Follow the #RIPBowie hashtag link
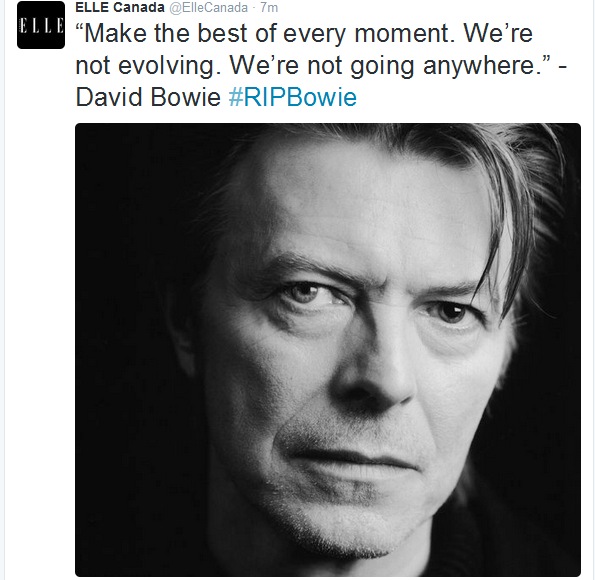 293,97
